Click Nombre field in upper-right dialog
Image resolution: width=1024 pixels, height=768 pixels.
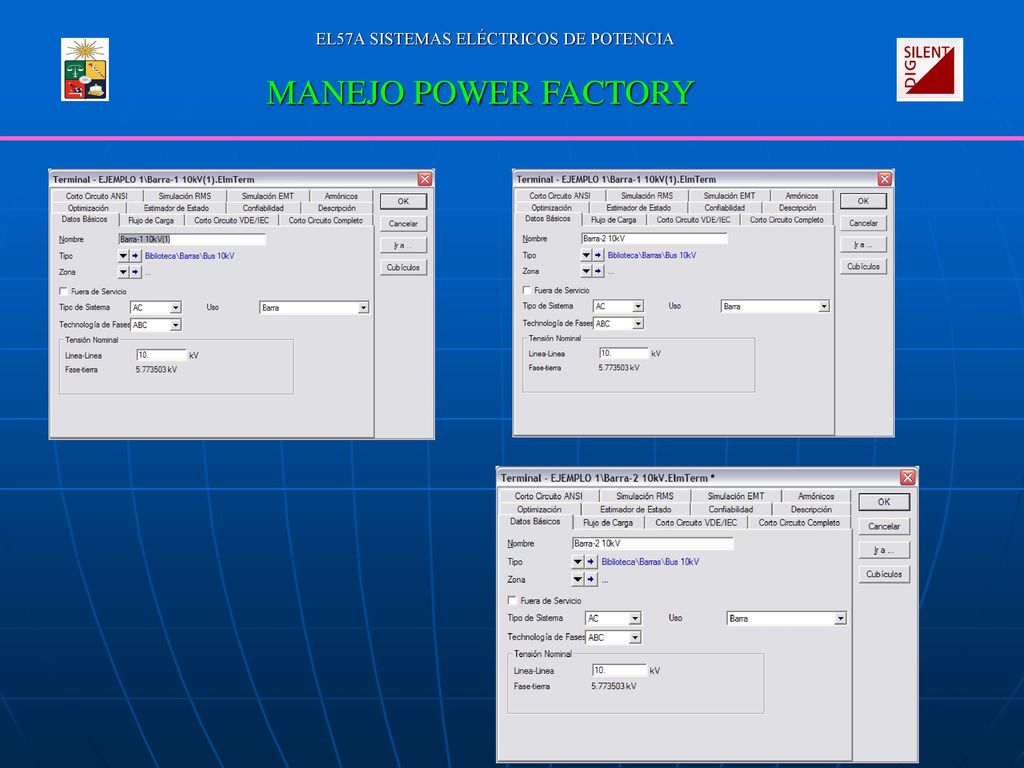[x=654, y=238]
